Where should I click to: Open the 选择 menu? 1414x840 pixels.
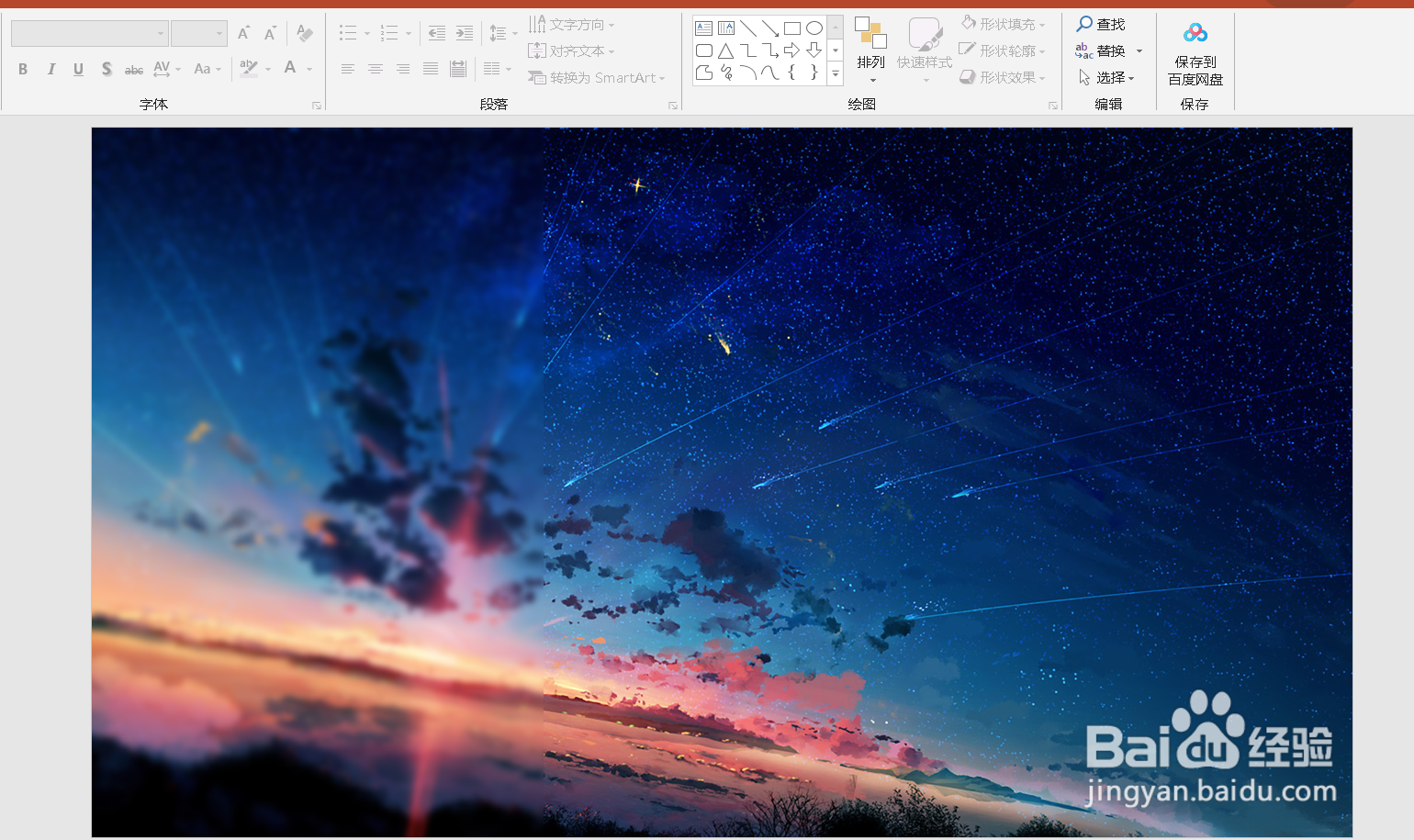(1106, 78)
